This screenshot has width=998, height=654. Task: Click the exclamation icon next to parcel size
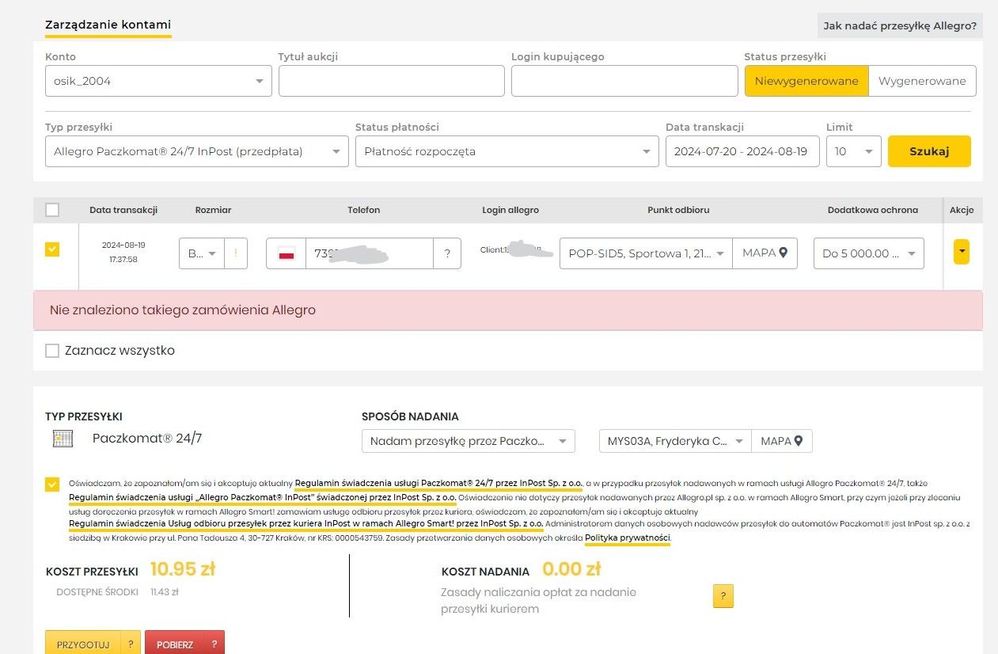click(x=237, y=254)
